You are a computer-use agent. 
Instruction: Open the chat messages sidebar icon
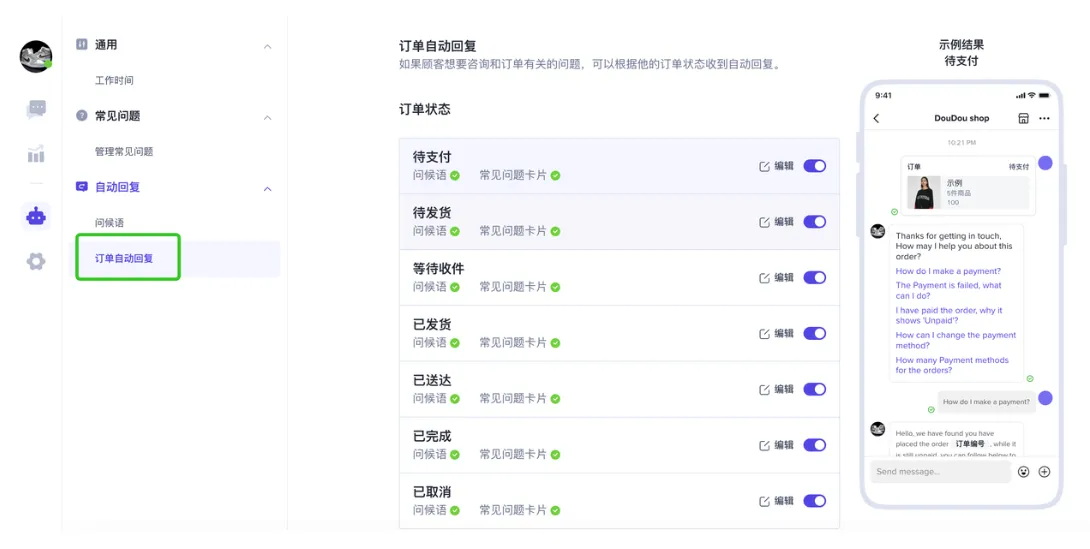36,108
